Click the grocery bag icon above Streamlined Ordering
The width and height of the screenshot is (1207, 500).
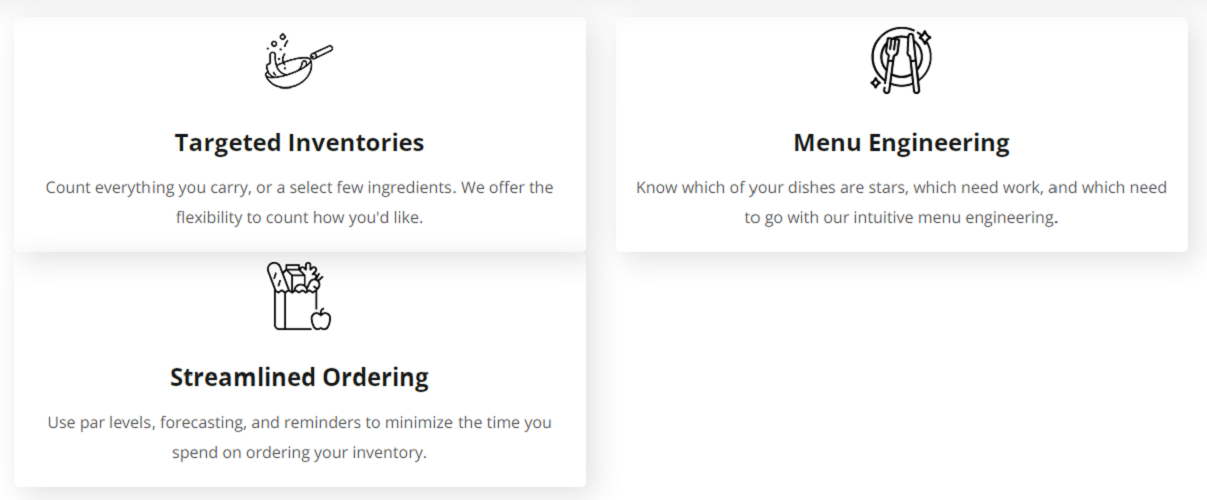[x=294, y=298]
